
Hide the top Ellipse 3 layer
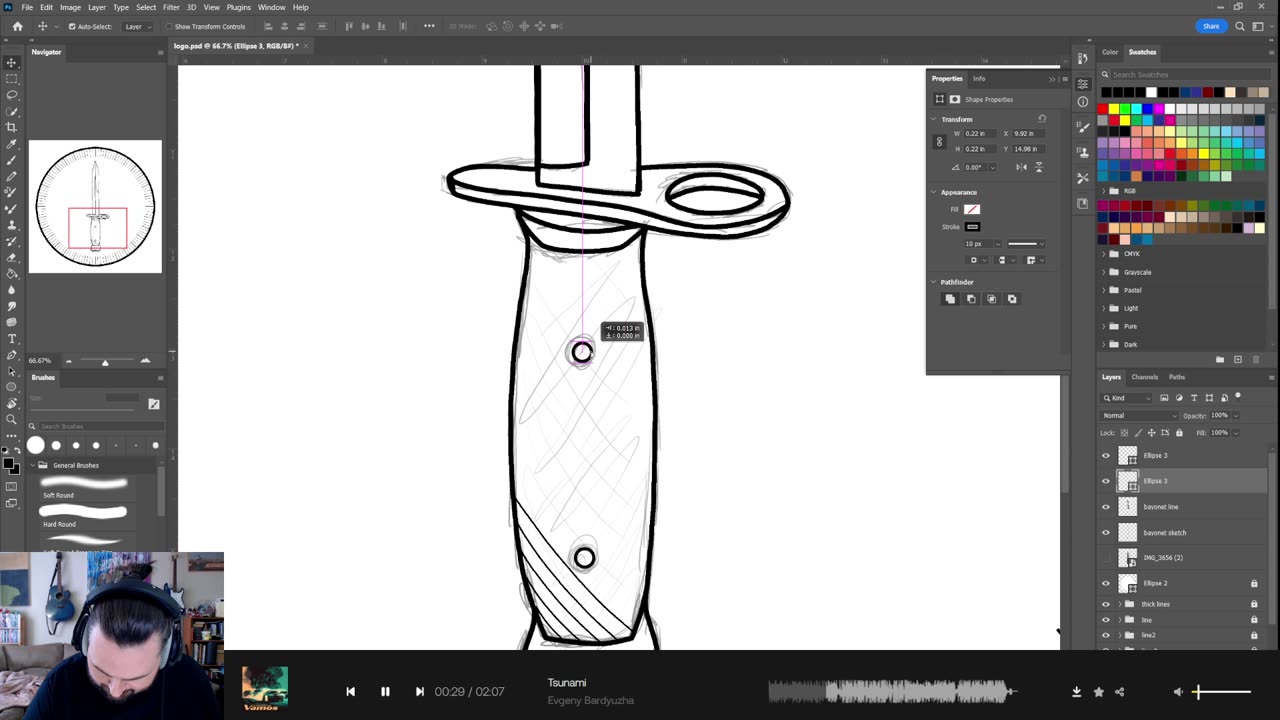1106,455
